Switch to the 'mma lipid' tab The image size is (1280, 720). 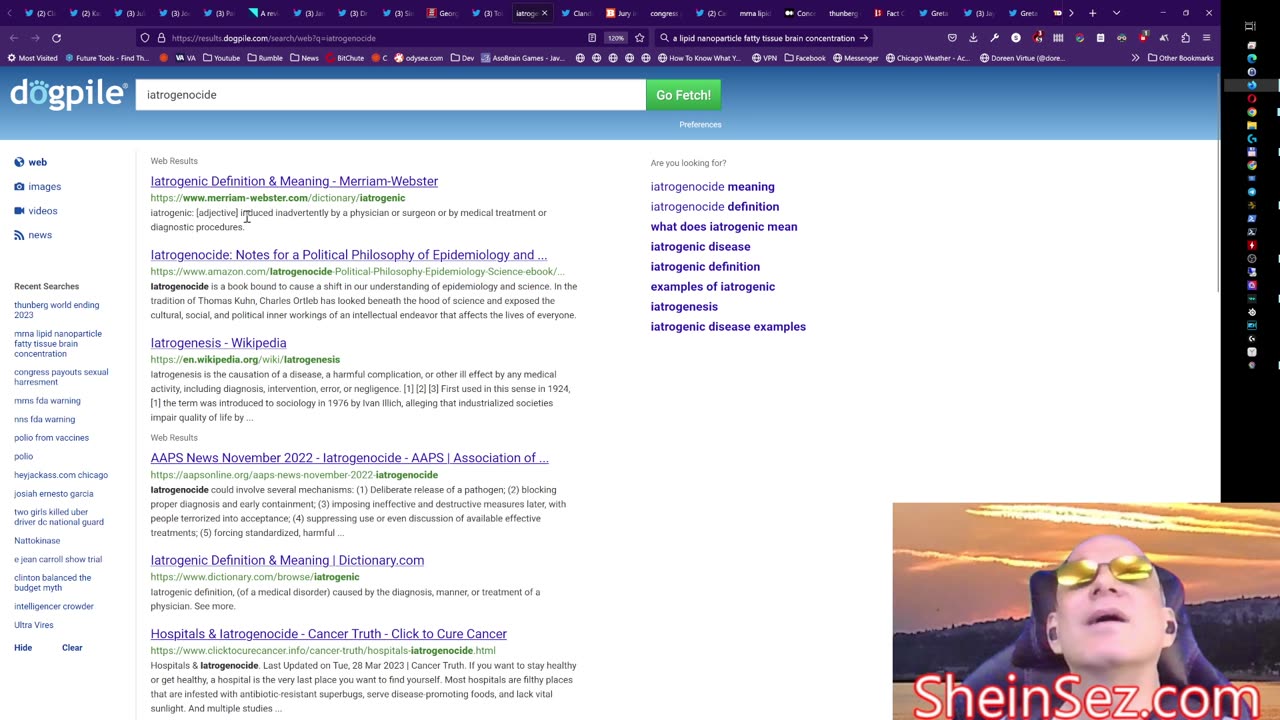tap(755, 13)
